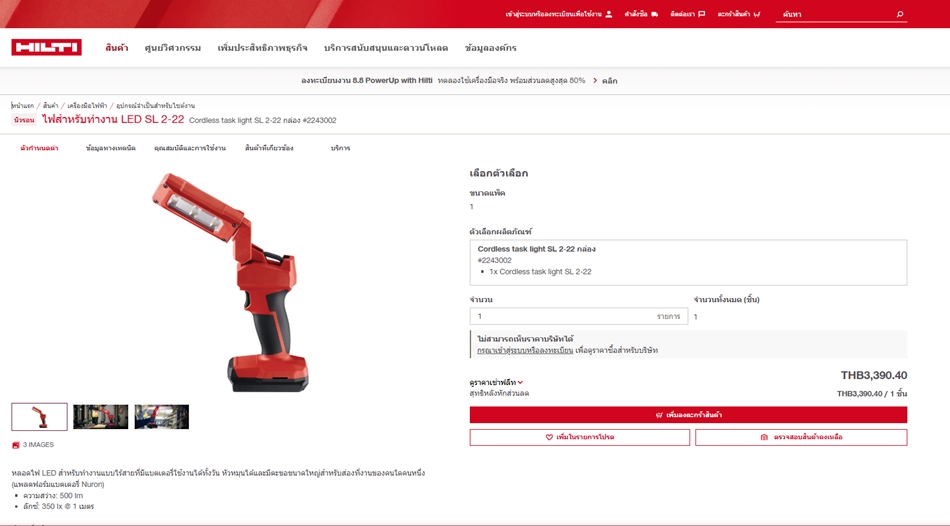Viewport: 950px width, 526px height.
Task: Click the '1x Cordless task light SL 2-22' bullet
Action: [x=540, y=272]
